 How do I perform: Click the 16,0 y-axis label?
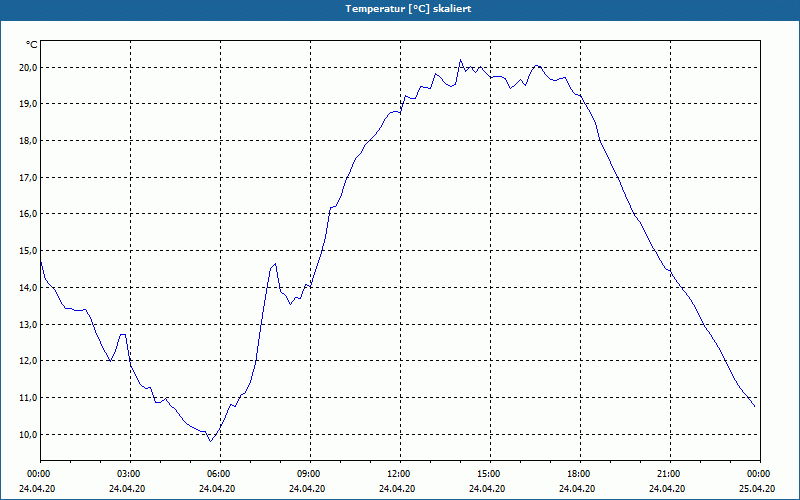click(x=28, y=214)
